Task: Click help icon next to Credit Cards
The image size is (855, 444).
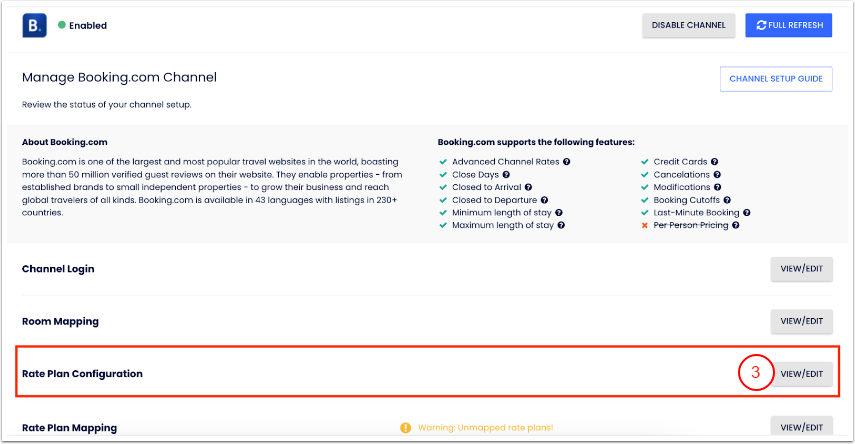Action: pos(715,161)
